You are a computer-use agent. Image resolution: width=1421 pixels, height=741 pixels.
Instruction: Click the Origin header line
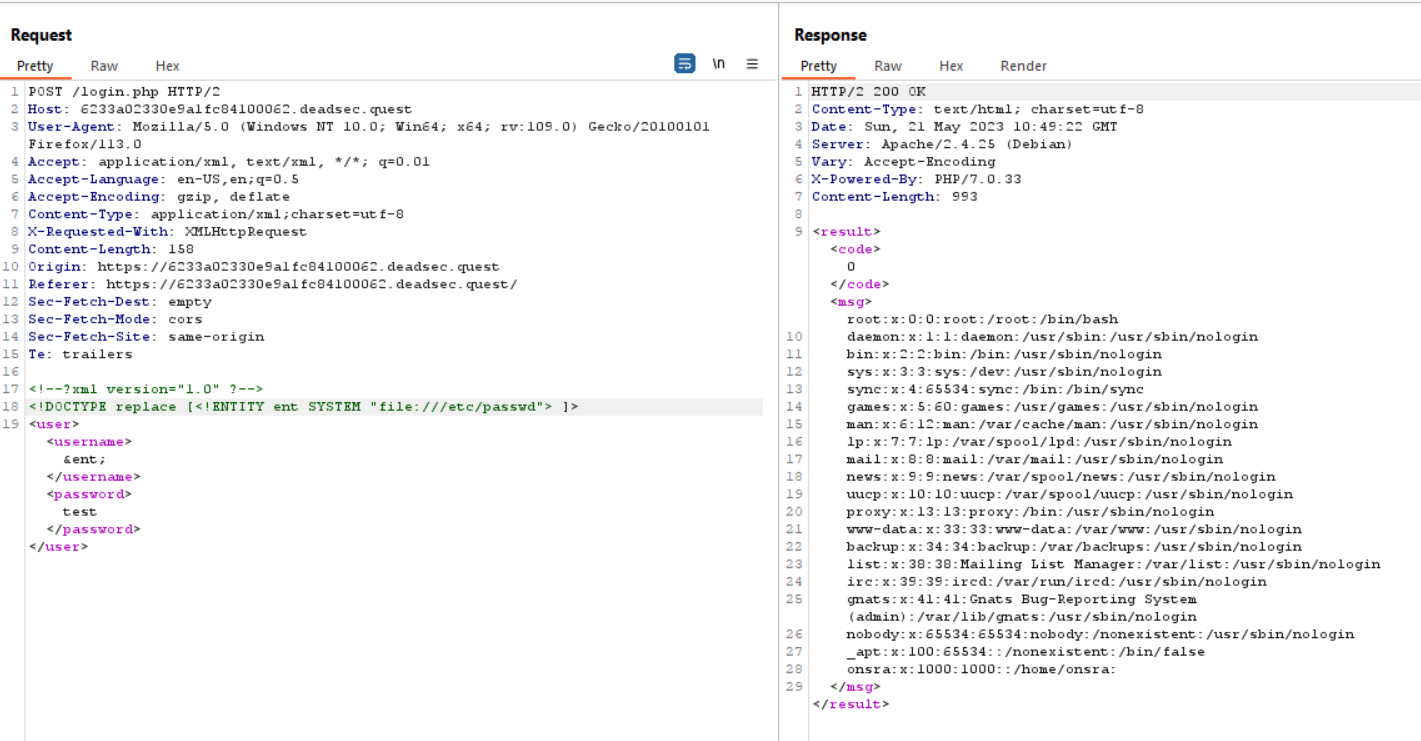point(263,267)
